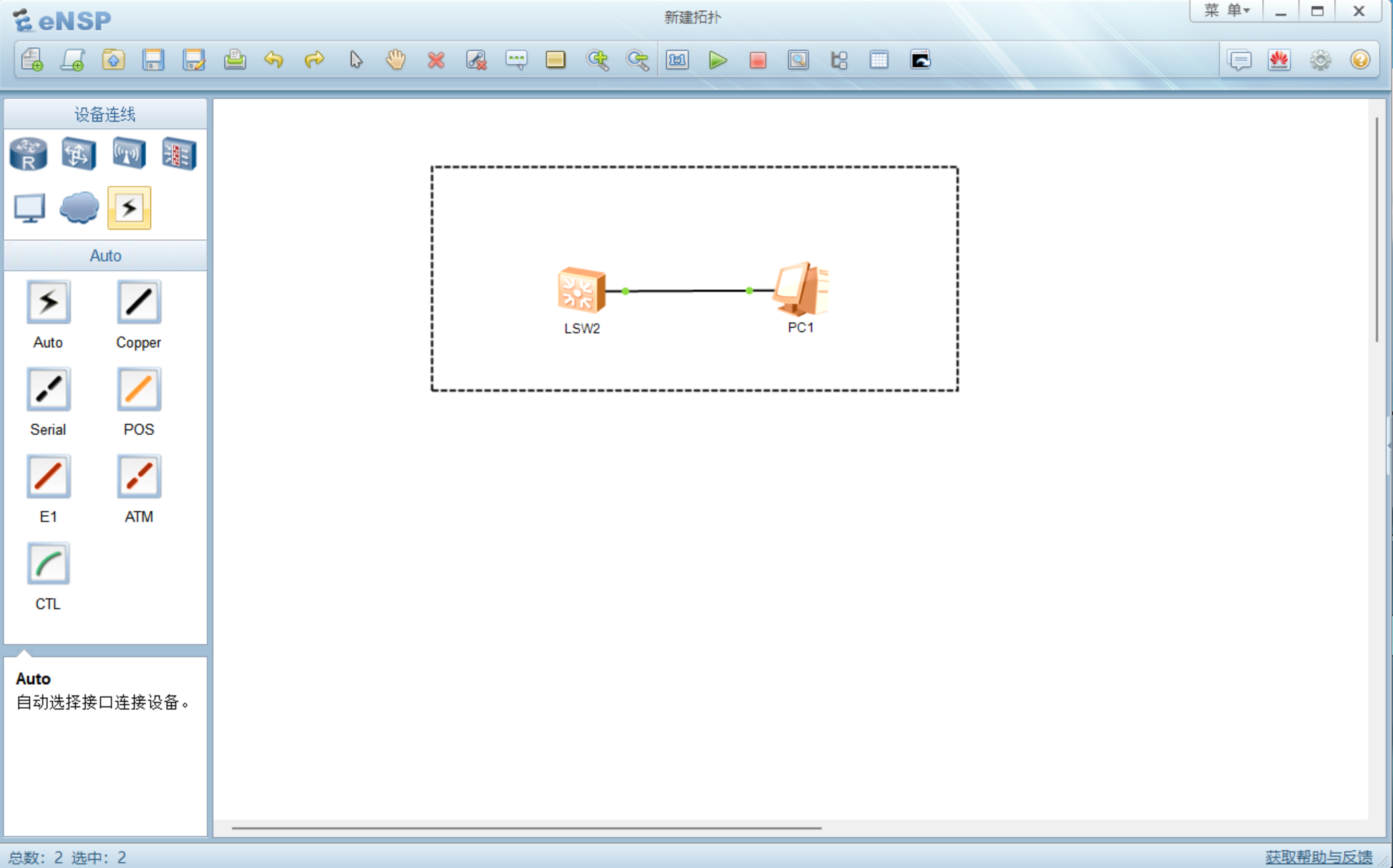Choose the Auto cable type
This screenshot has width=1393, height=868.
48,302
